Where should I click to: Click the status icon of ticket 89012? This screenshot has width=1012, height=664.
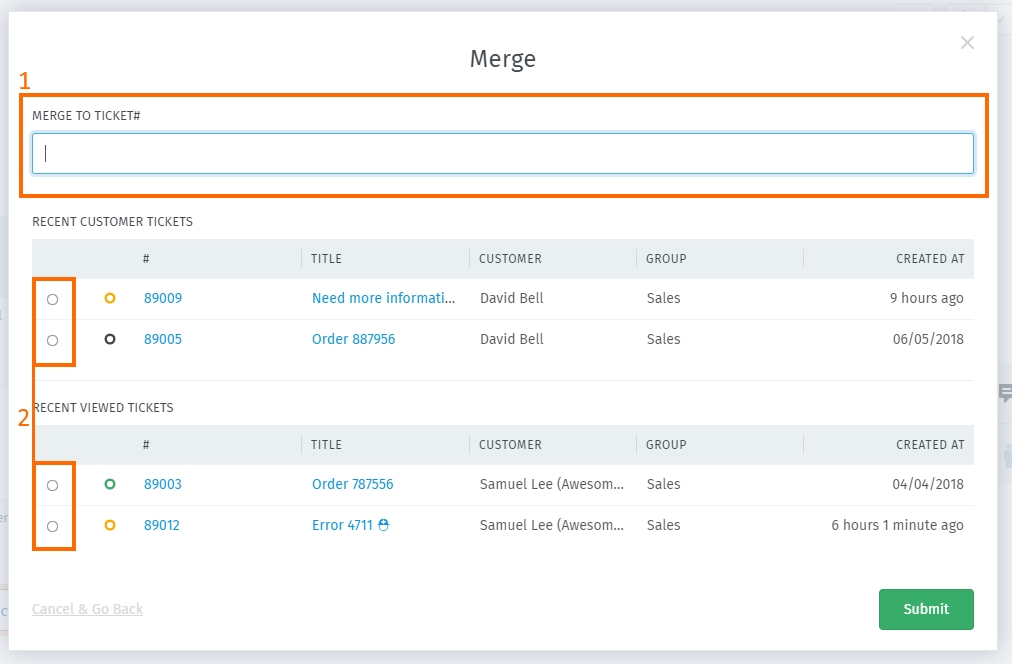pos(110,525)
